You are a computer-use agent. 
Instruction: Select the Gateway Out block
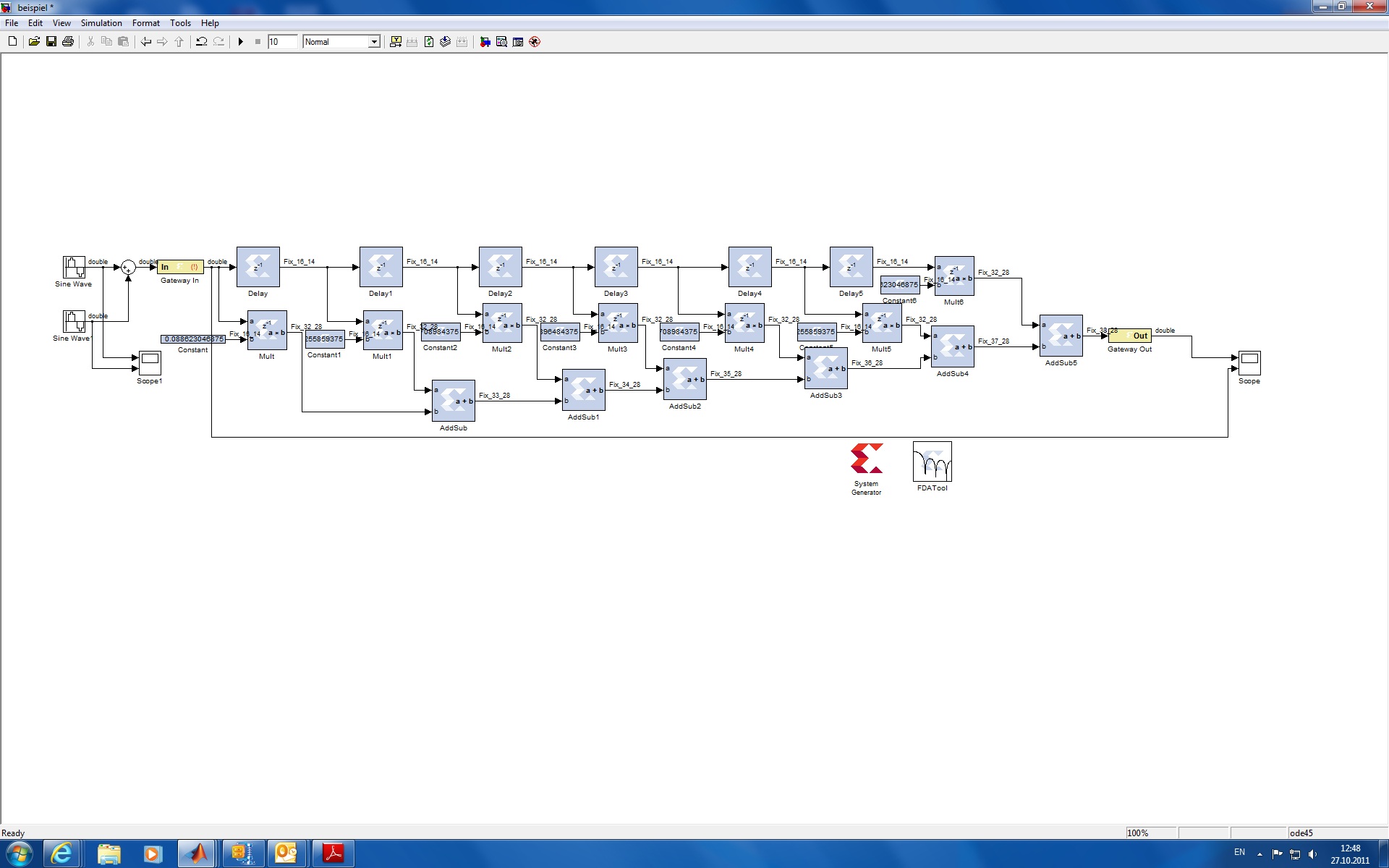(1129, 336)
